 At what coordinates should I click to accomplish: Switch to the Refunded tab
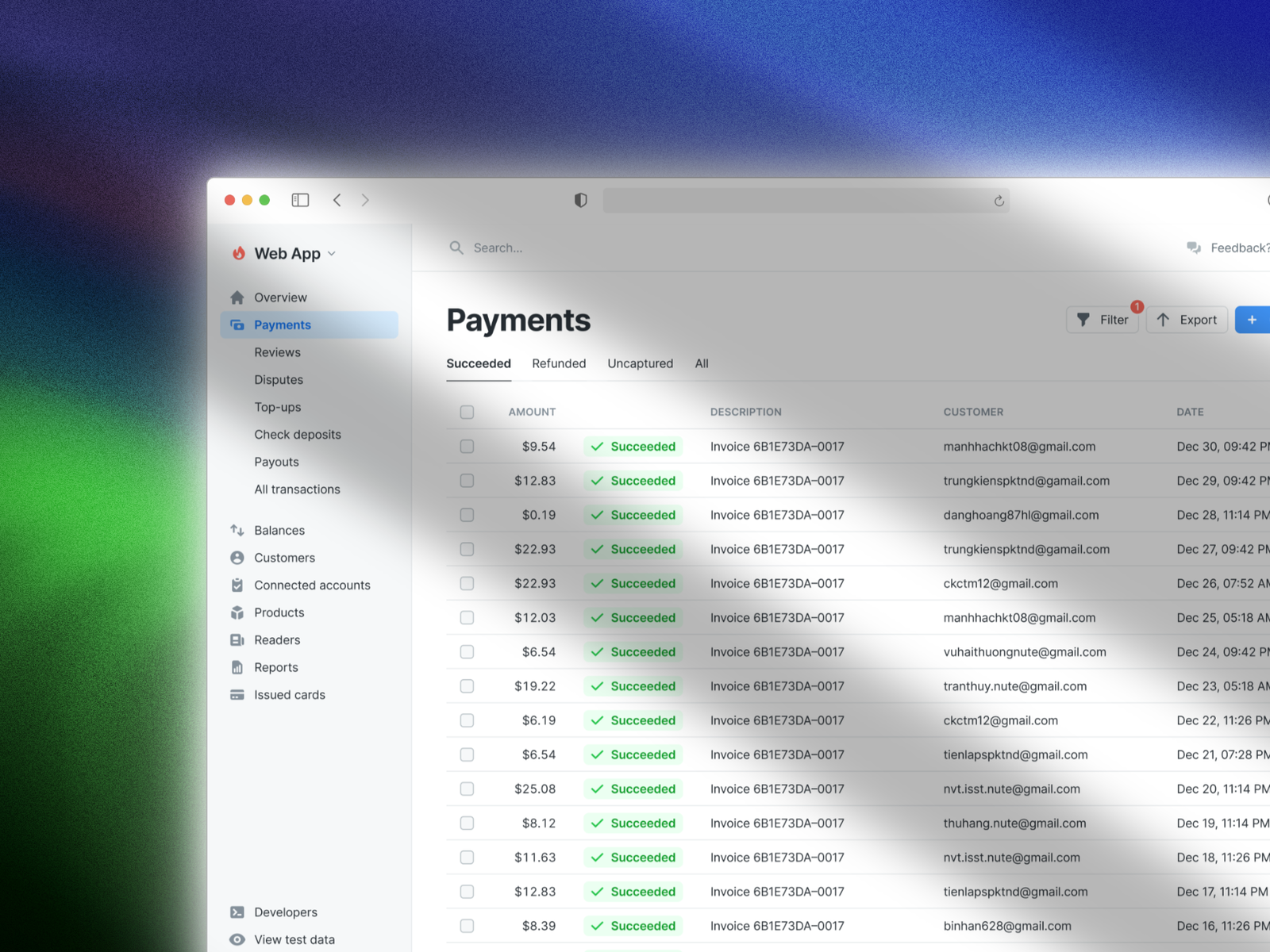coord(559,363)
